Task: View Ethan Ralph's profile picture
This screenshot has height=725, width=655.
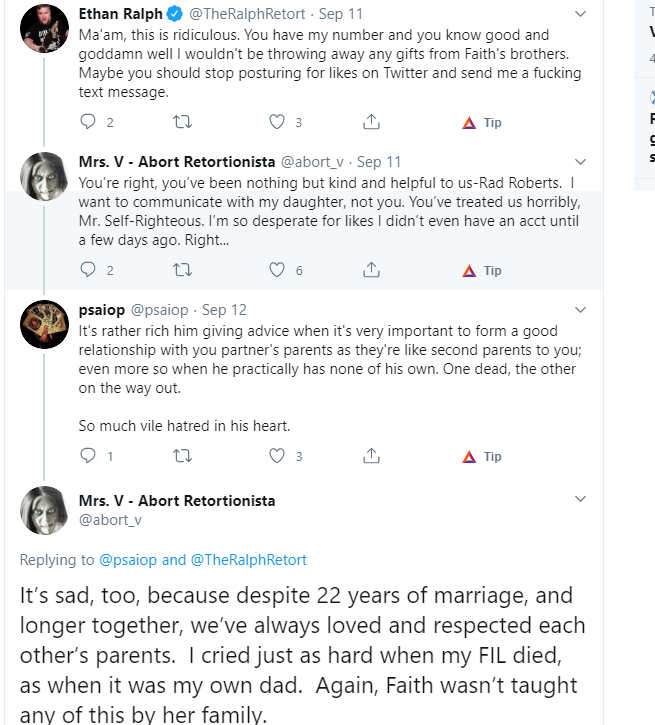Action: pyautogui.click(x=44, y=29)
